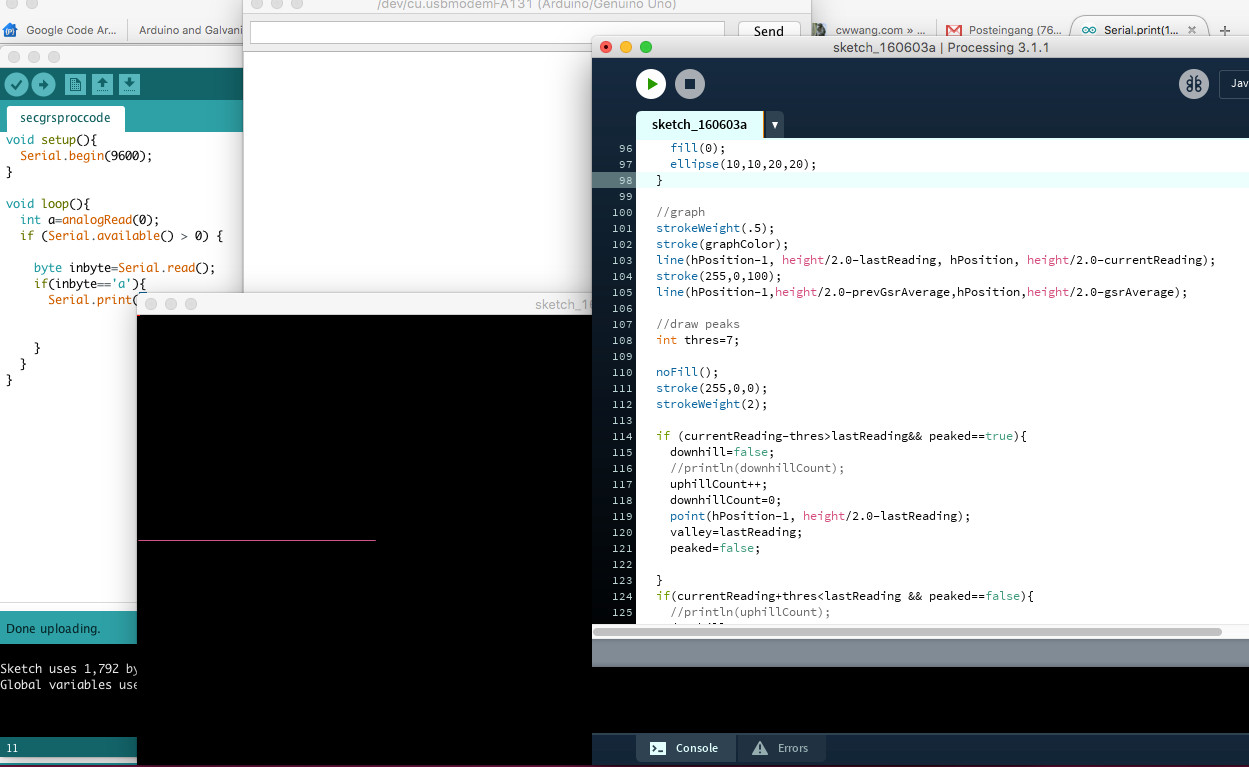Screen dimensions: 1249x767
Task: Click the 'Done uploading.' status in Arduino
Action: click(53, 629)
